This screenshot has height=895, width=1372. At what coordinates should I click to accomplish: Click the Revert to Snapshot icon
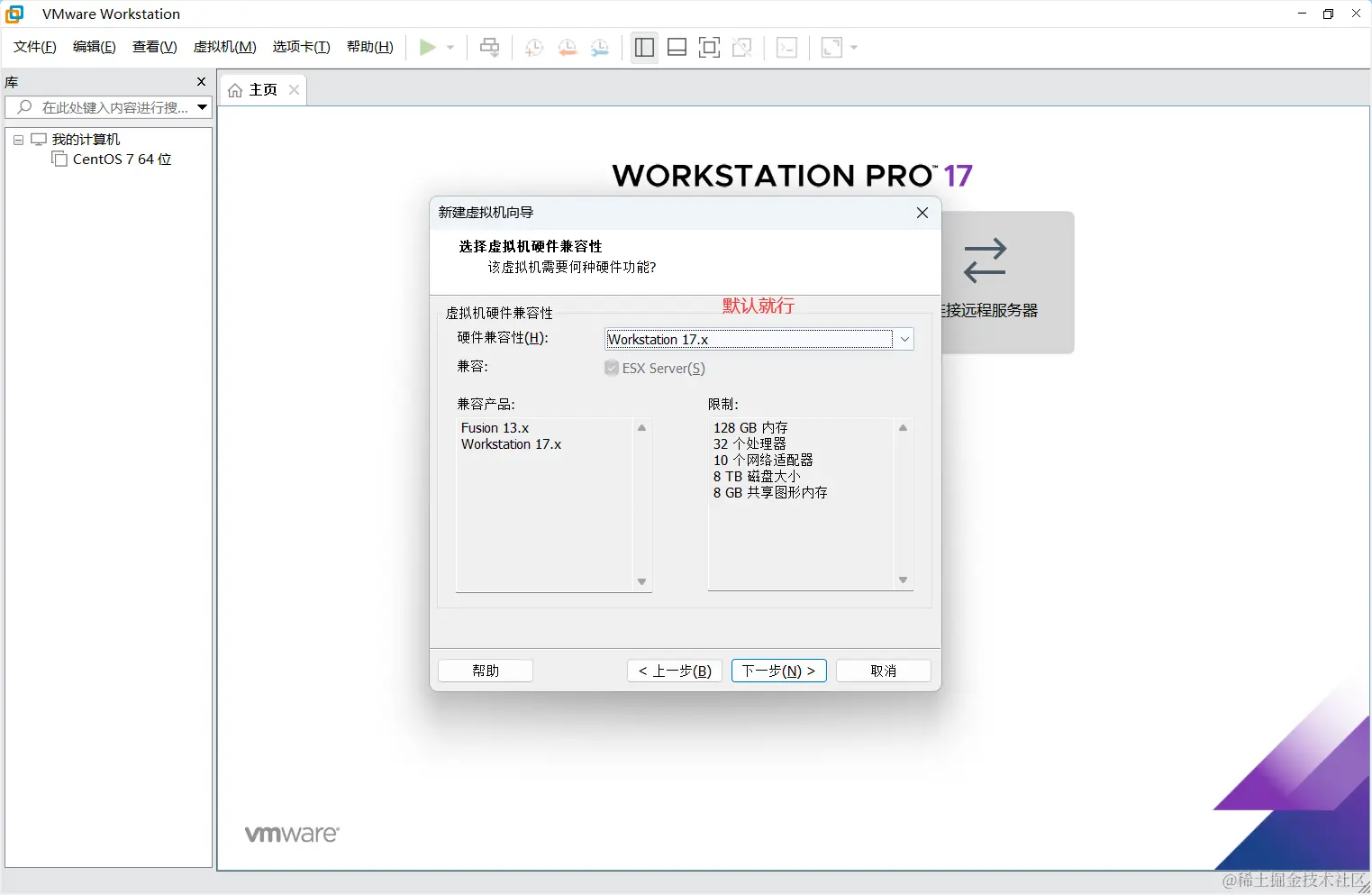[x=568, y=48]
